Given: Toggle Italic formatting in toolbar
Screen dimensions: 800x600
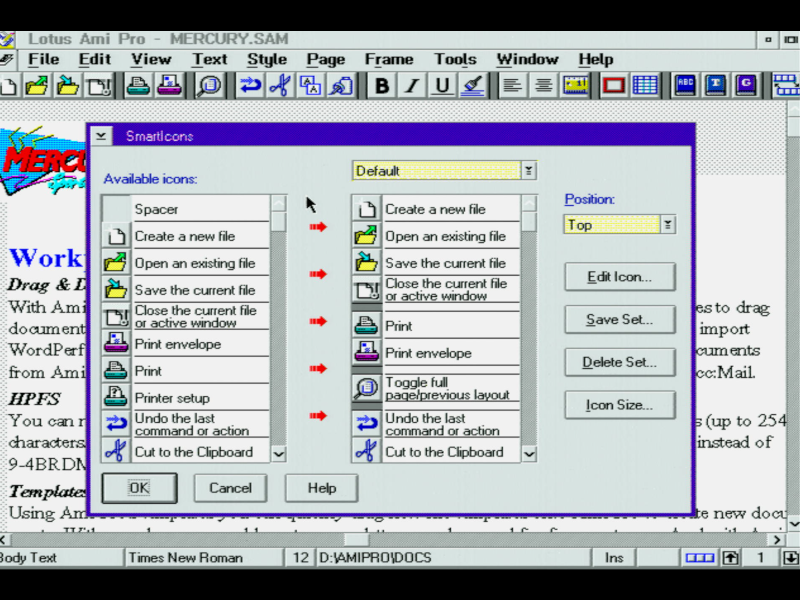Looking at the screenshot, I should point(412,86).
